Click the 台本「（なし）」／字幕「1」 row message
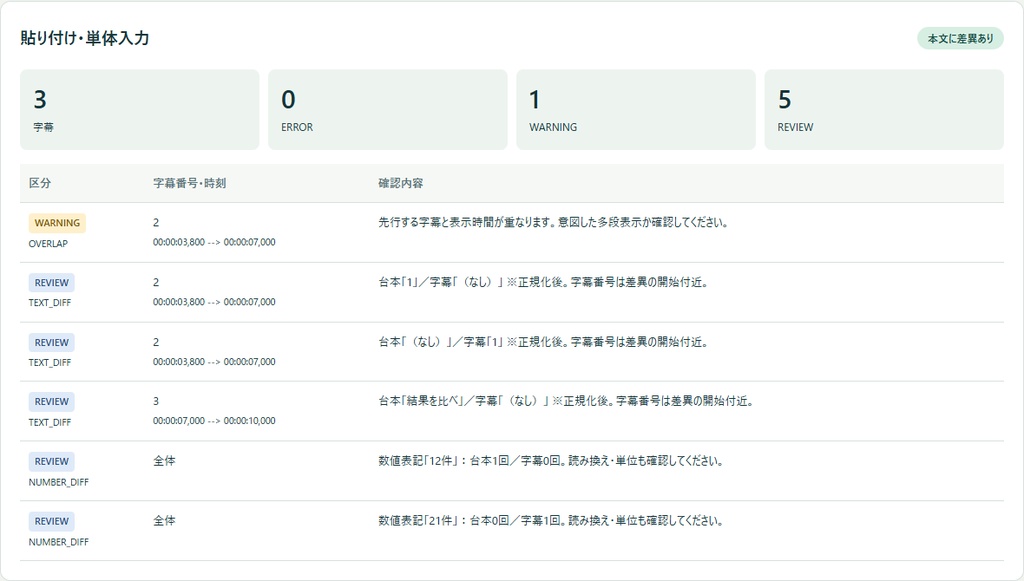 [x=543, y=342]
